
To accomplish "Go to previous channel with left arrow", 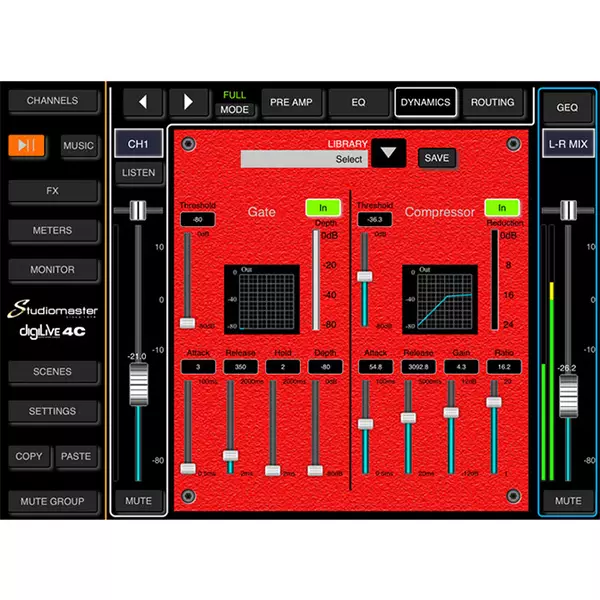I will click(142, 102).
